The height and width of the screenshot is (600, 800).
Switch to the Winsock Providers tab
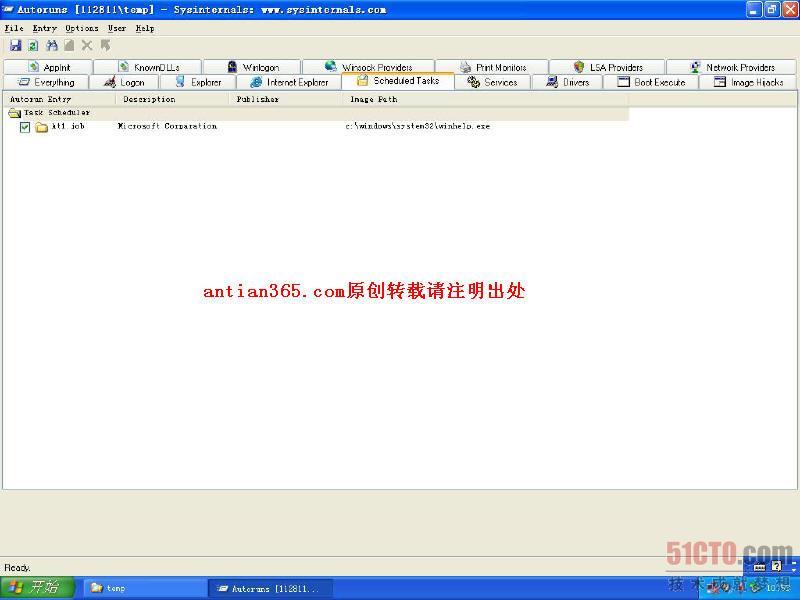pos(368,67)
